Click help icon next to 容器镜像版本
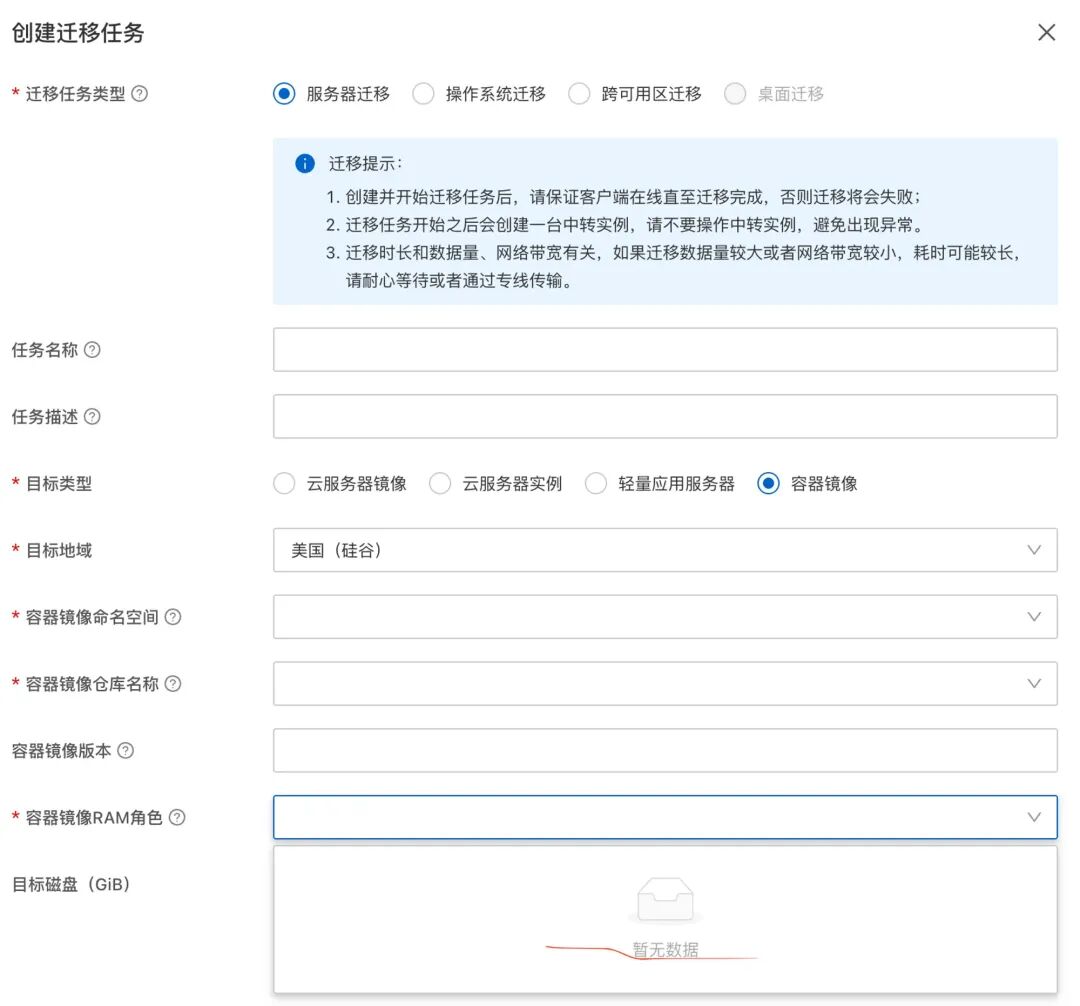 click(125, 751)
